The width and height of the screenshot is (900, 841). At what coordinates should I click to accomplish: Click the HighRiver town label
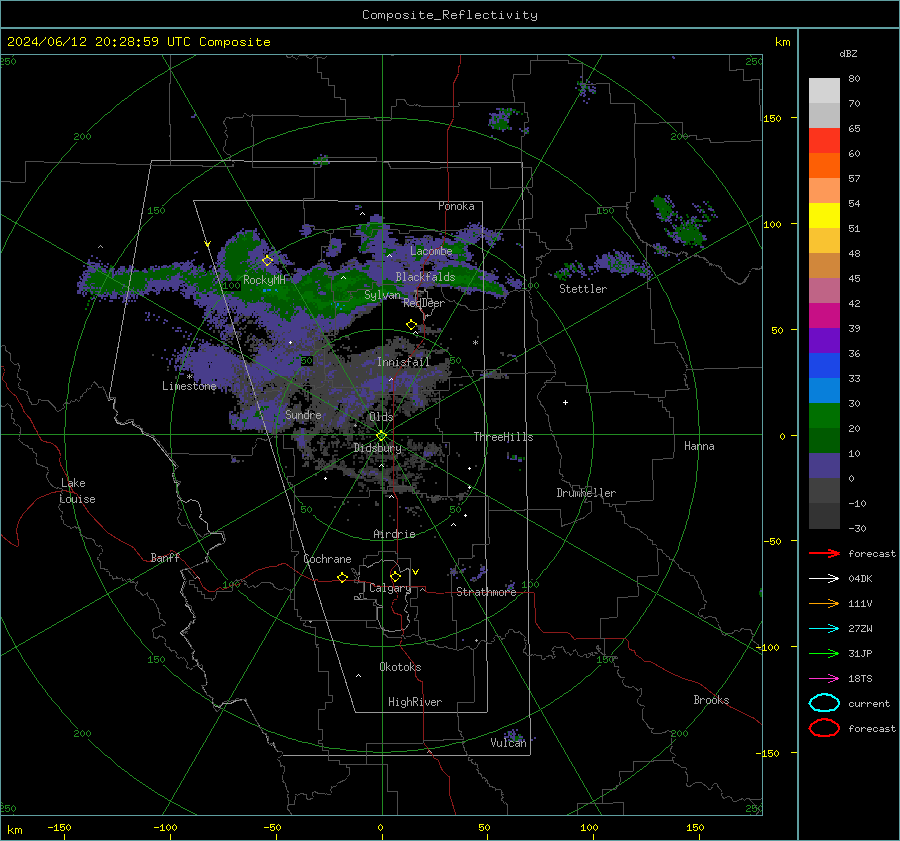pos(415,702)
